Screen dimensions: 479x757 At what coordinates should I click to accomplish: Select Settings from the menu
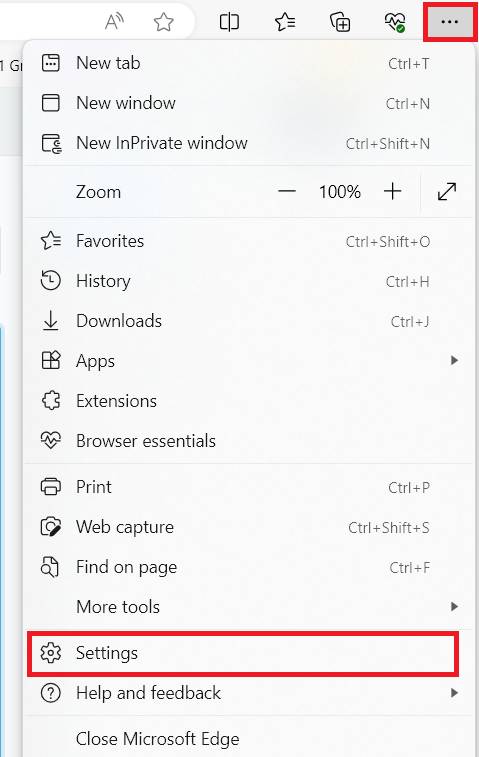click(x=243, y=653)
